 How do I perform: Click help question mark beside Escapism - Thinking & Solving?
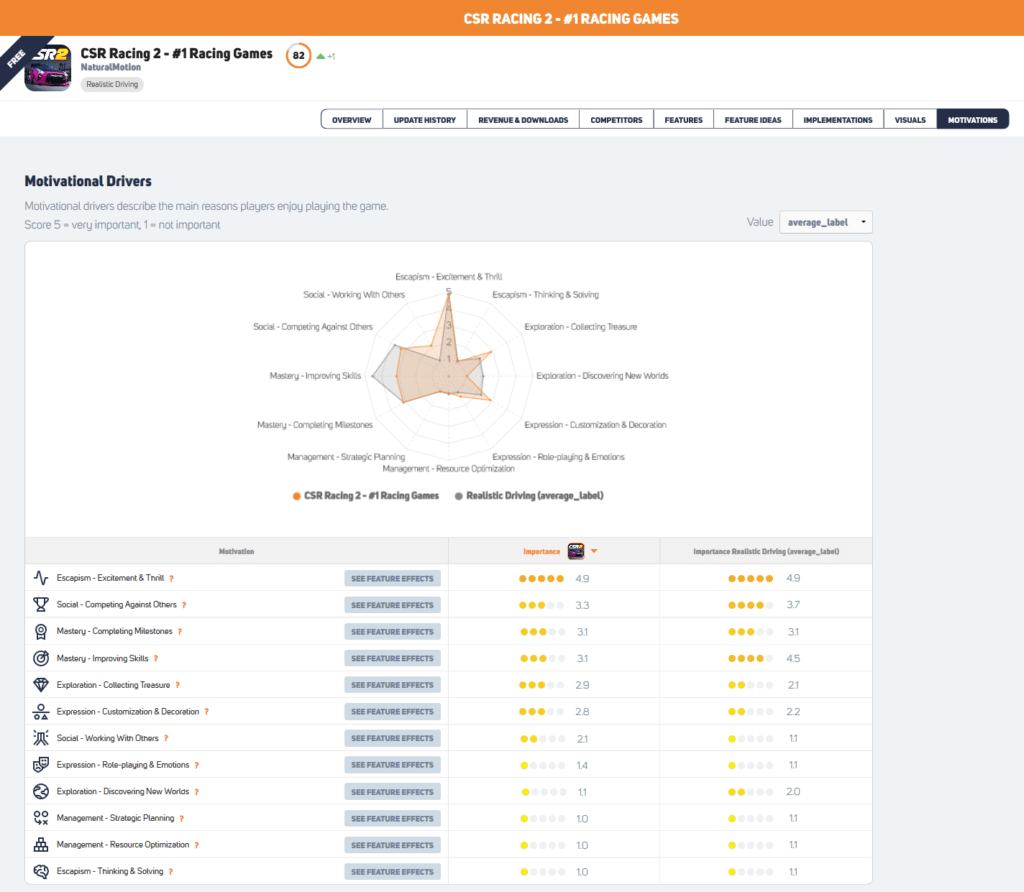click(x=170, y=872)
